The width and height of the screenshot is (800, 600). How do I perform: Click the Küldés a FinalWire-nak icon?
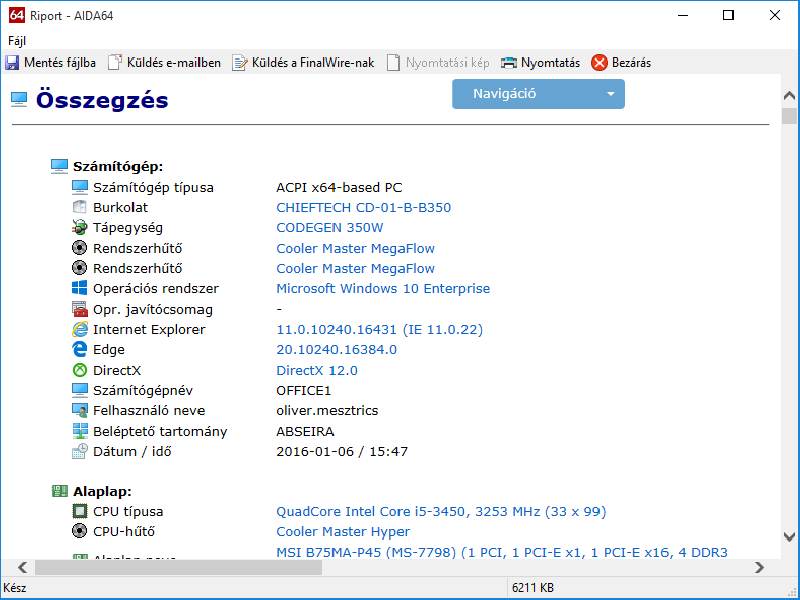[x=239, y=63]
